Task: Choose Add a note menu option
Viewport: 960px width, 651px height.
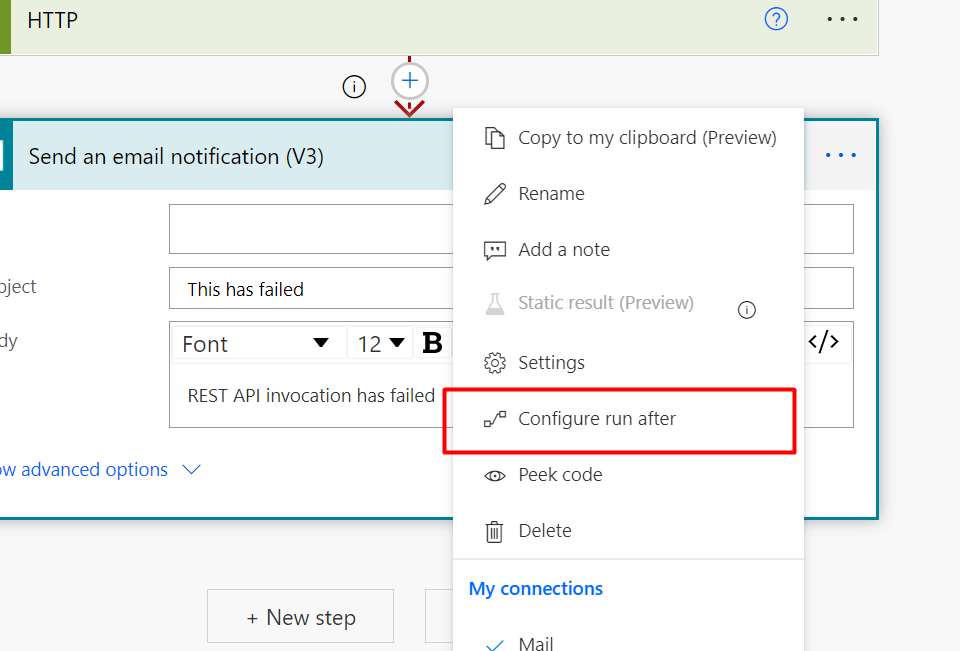Action: click(x=563, y=250)
